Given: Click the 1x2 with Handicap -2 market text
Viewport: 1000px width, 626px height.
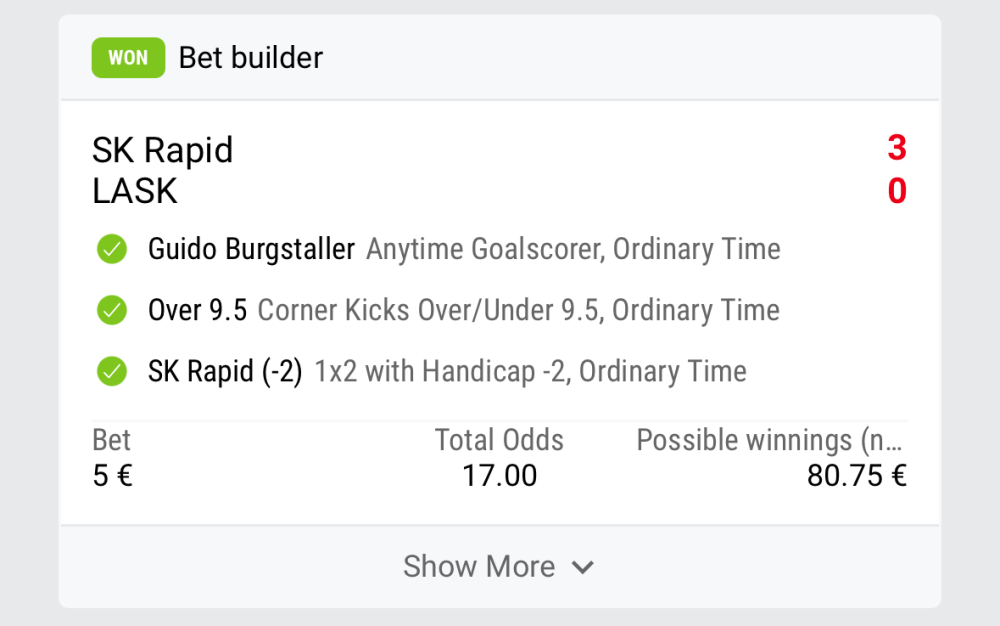Looking at the screenshot, I should click(530, 372).
